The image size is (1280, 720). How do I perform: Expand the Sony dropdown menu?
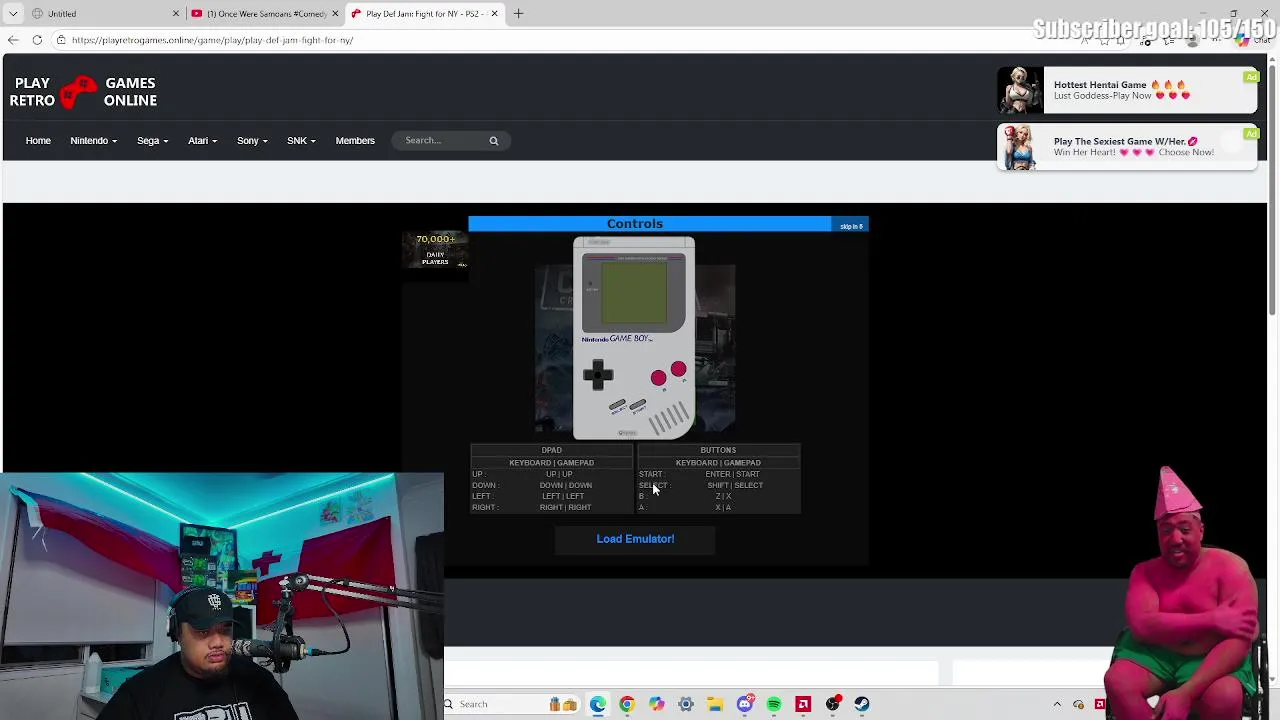pyautogui.click(x=252, y=140)
